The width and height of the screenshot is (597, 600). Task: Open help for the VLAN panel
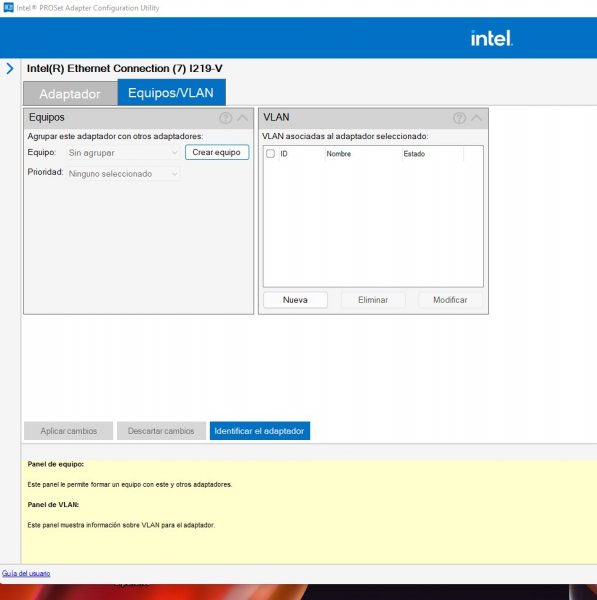459,118
